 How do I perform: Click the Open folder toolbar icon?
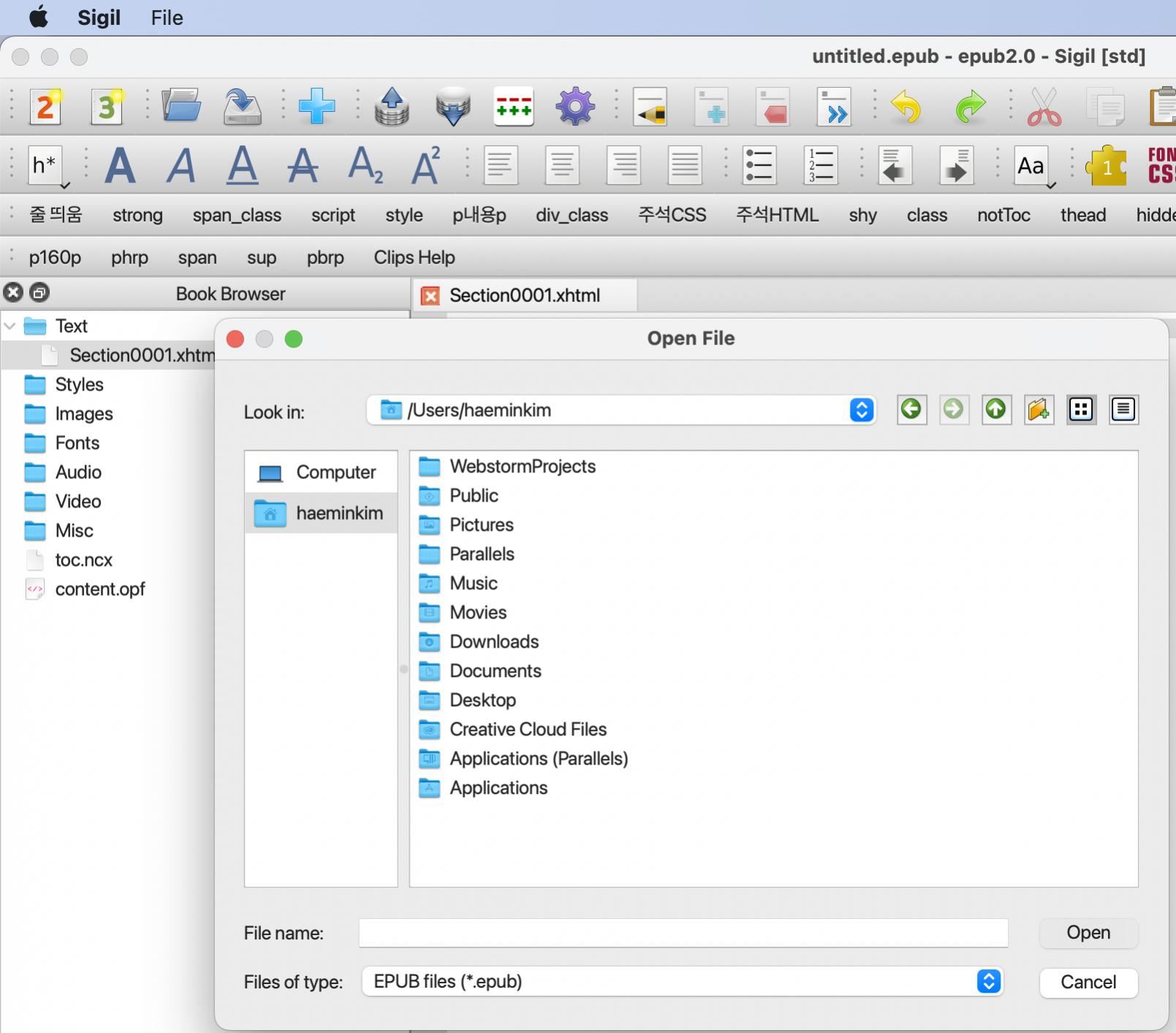181,107
